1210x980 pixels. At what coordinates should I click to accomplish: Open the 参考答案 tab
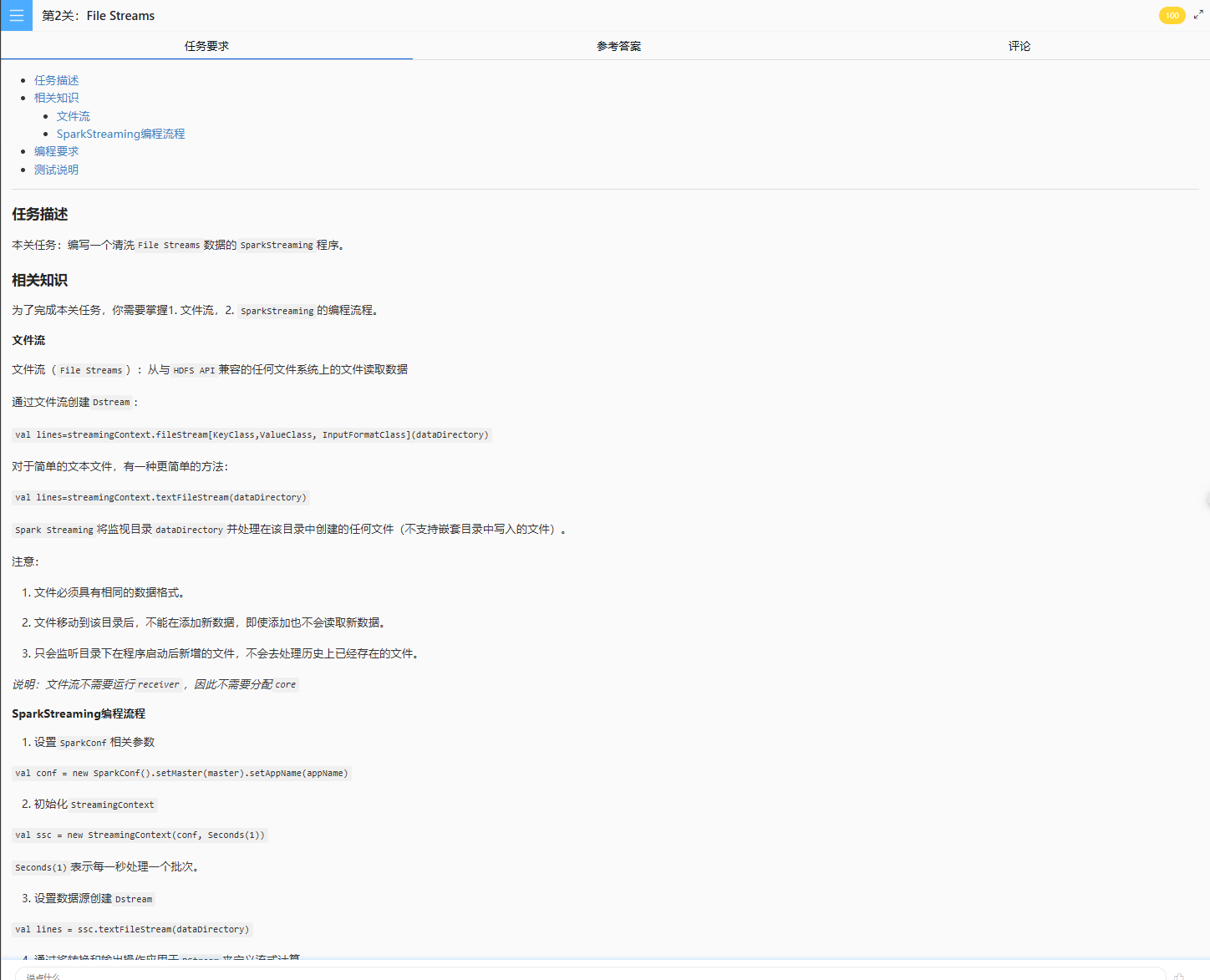(x=618, y=46)
